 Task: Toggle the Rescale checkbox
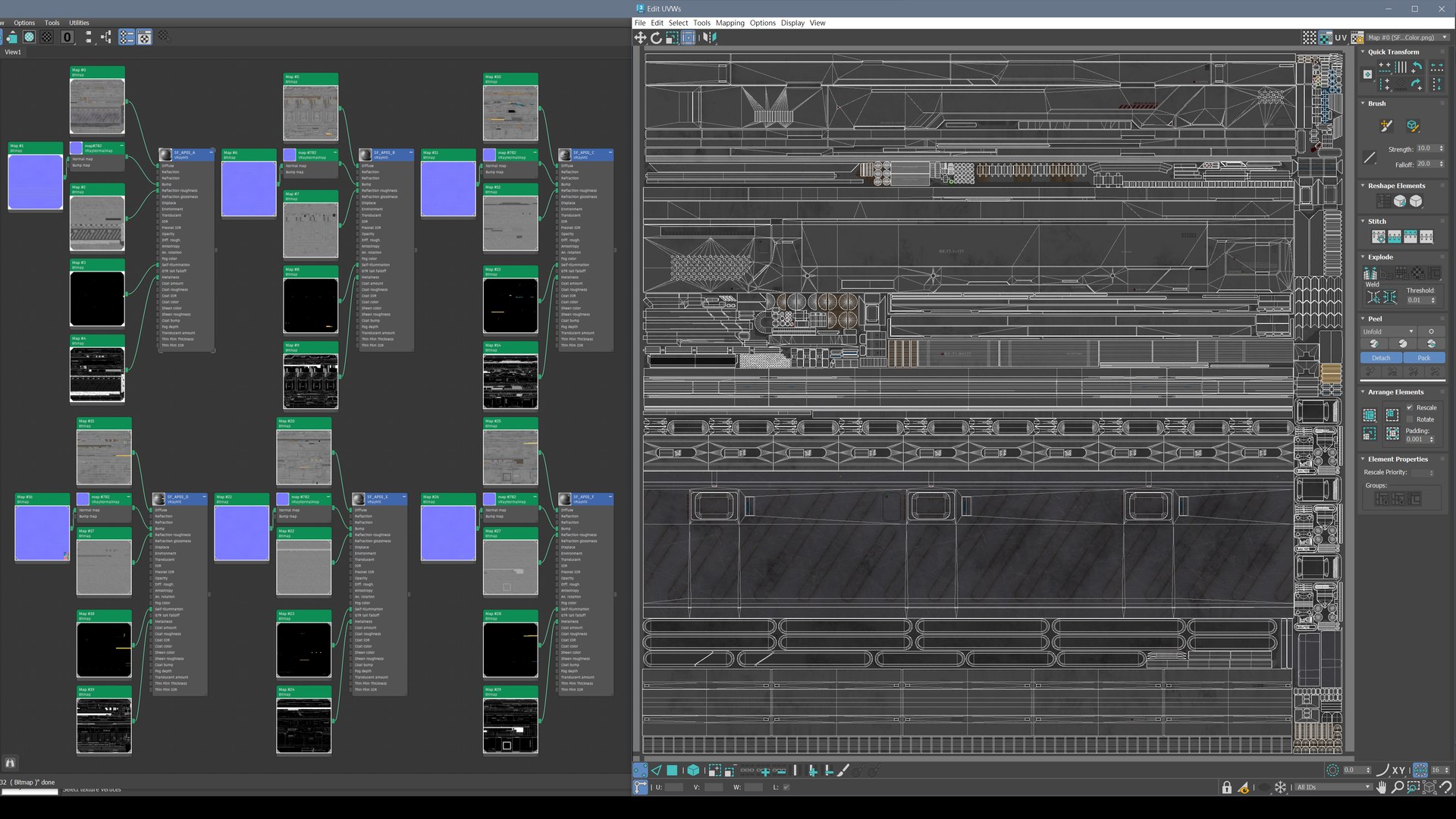[1410, 408]
